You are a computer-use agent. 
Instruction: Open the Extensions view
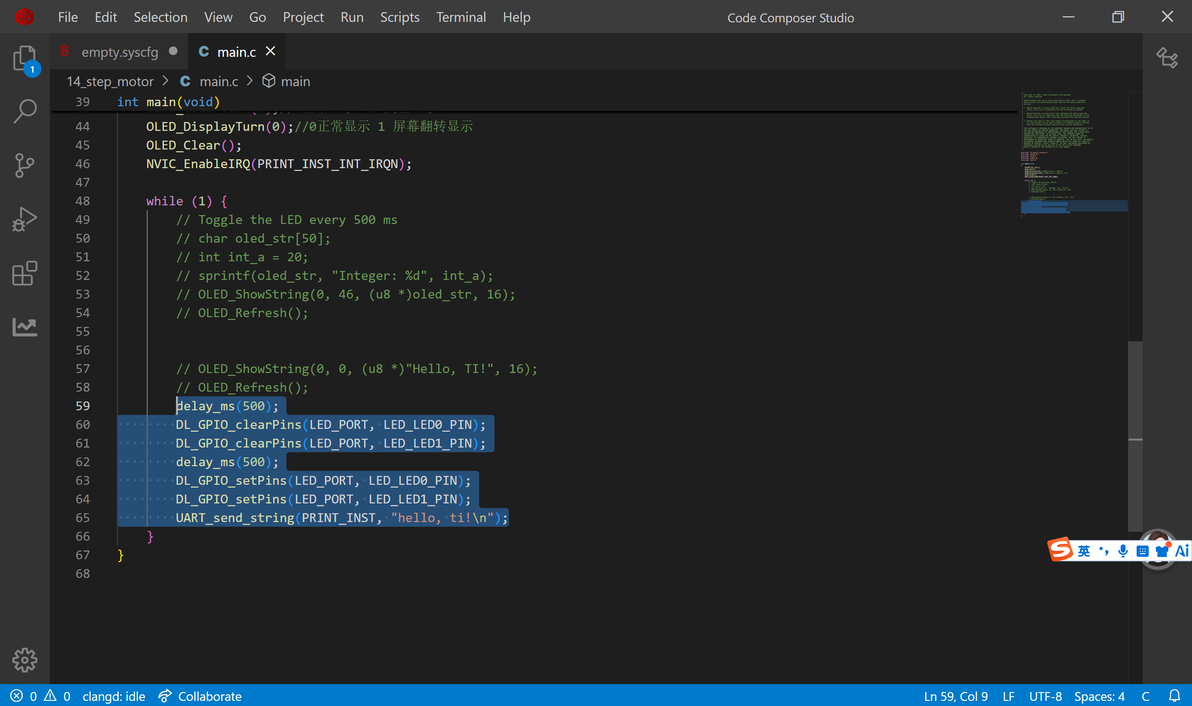pyautogui.click(x=25, y=273)
